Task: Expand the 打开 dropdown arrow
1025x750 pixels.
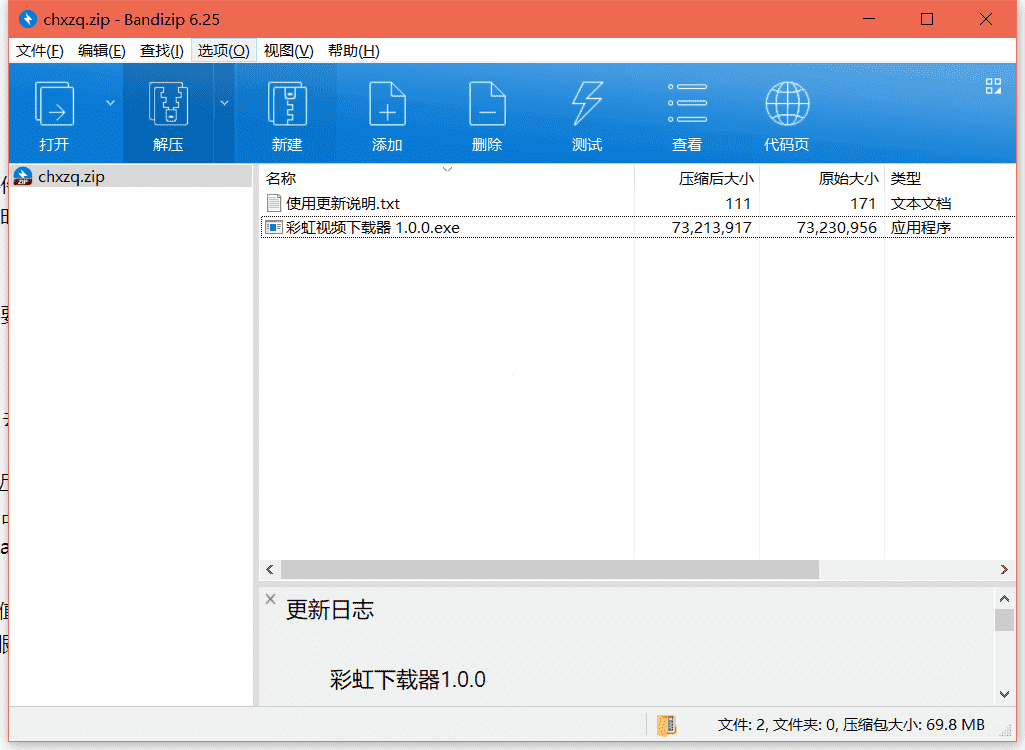Action: 110,103
